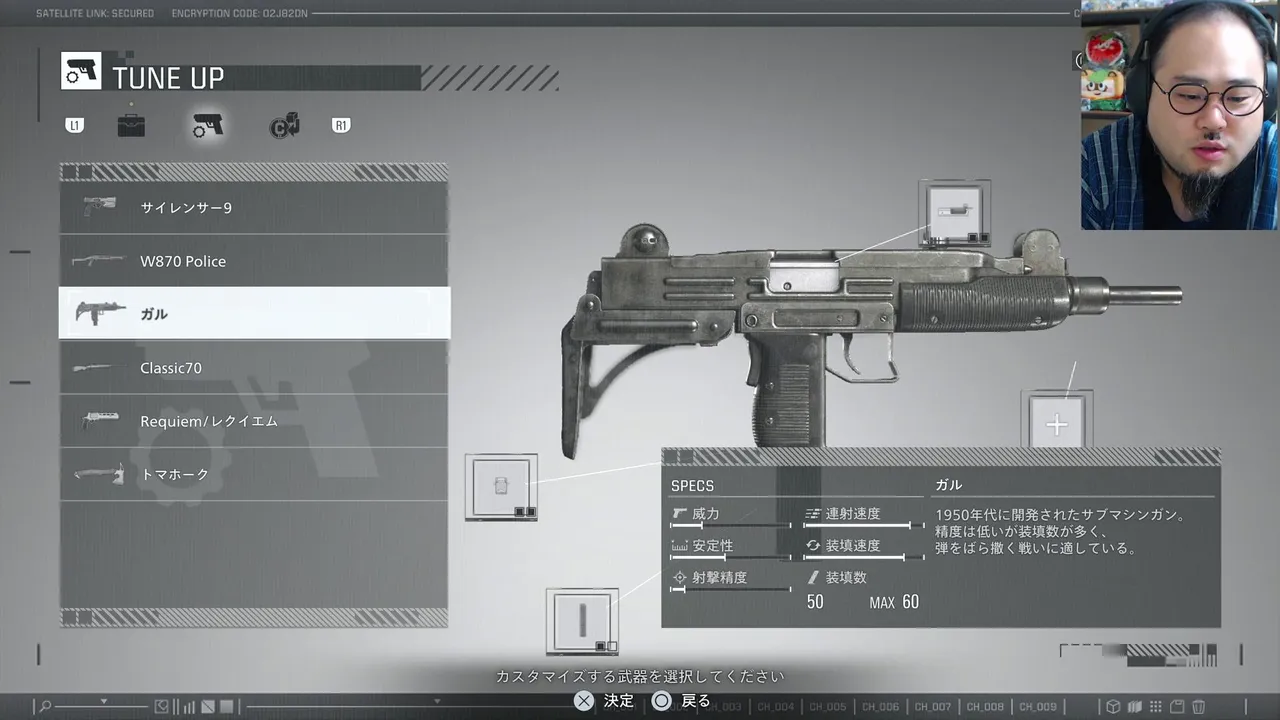Click the diagonal-split square icon

click(208, 707)
